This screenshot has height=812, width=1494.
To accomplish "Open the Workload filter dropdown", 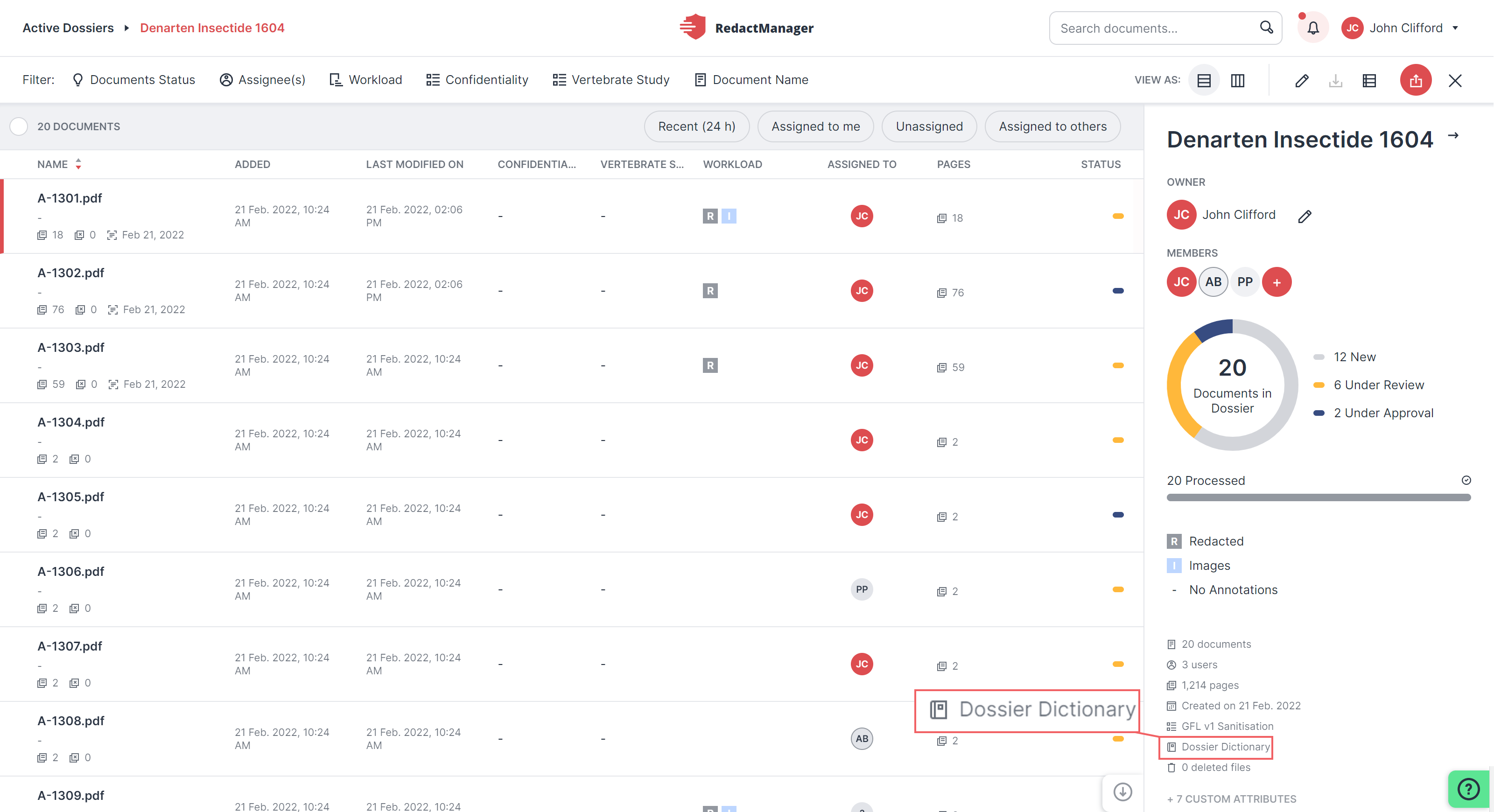I will (x=365, y=79).
